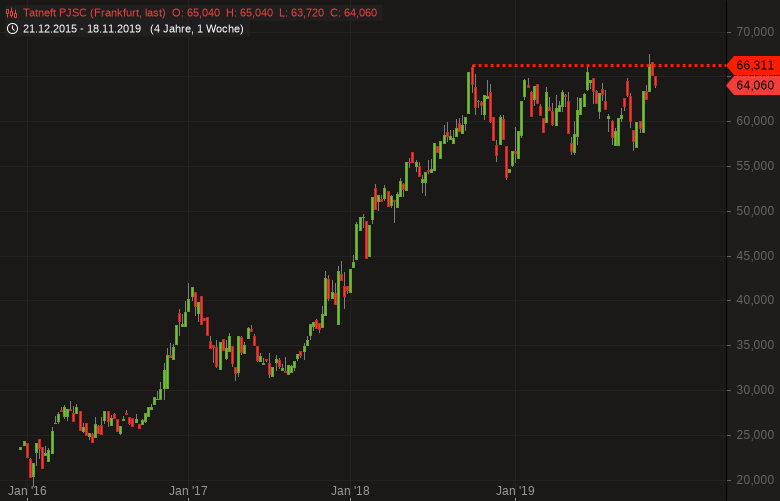Click the 70,000 price axis label
Viewport: 780px width, 501px height.
[755, 32]
